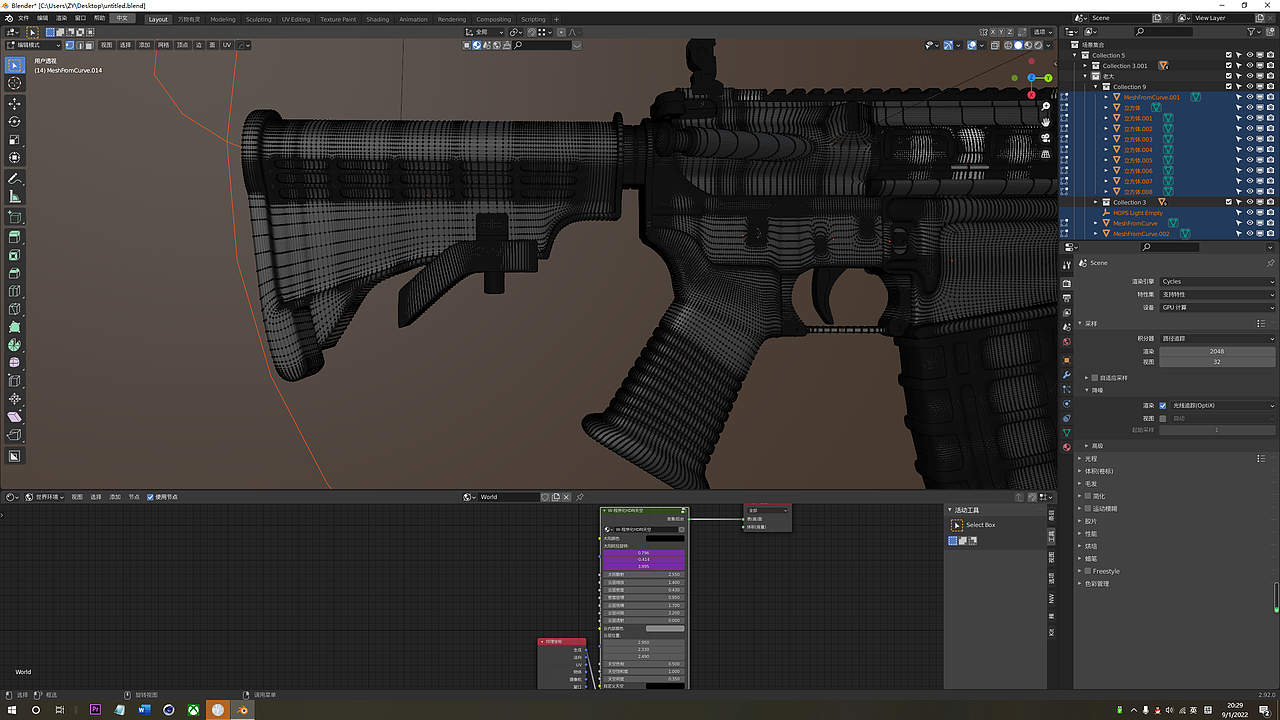Collapse the Collection 9 tree item
Viewport: 1280px width, 720px height.
1096,87
